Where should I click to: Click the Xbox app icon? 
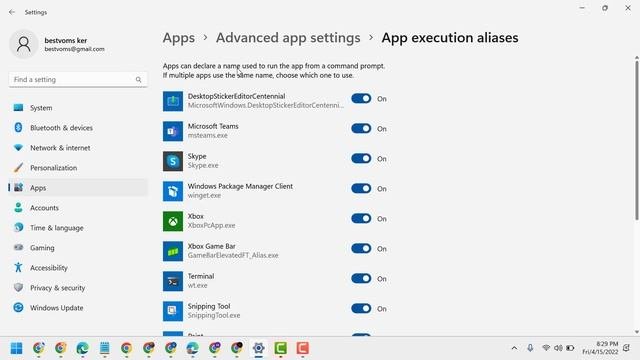click(173, 221)
